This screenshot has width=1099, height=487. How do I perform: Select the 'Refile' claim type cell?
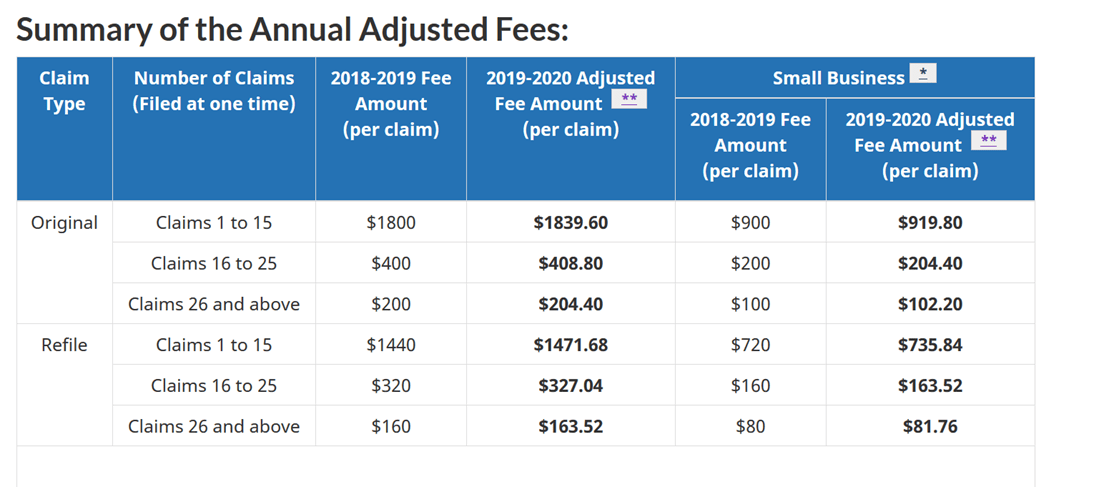(x=64, y=345)
